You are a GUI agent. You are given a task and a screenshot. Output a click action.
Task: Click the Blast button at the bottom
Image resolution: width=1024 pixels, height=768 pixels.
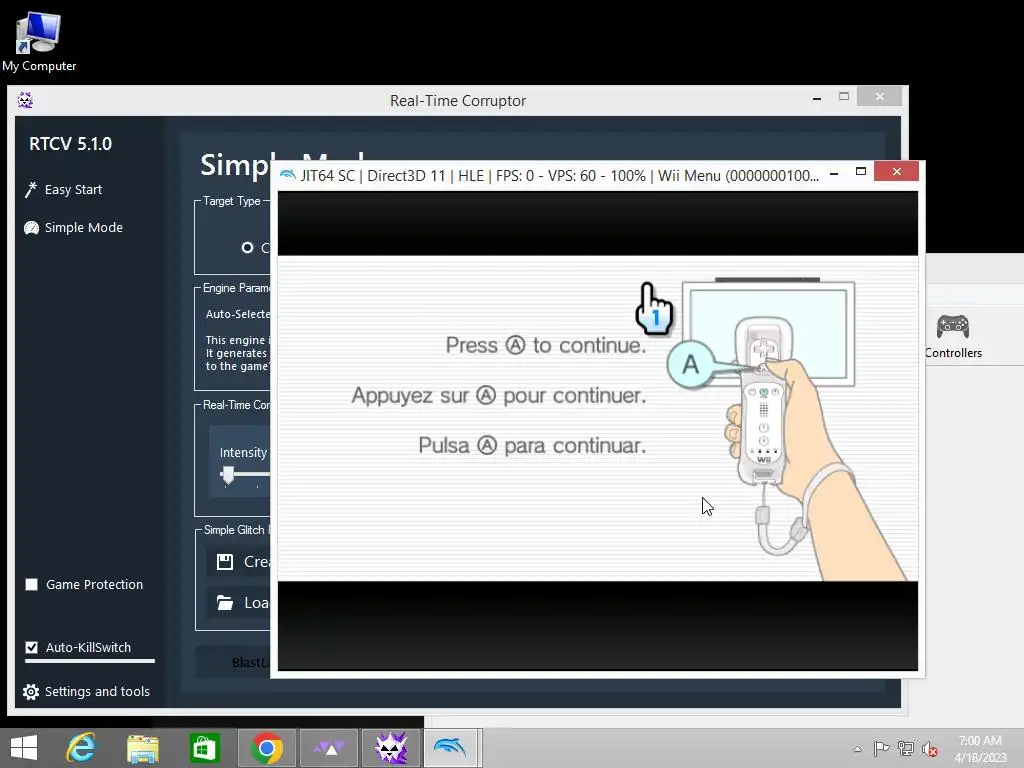pos(232,662)
